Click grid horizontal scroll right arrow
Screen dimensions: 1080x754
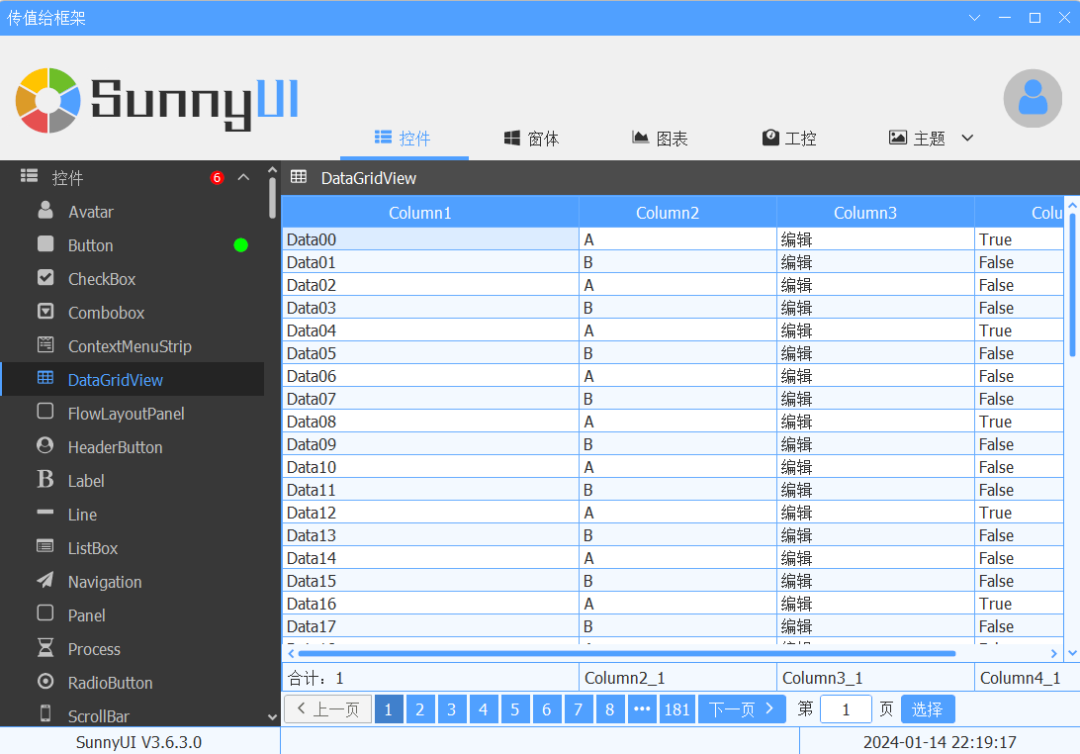[1054, 653]
